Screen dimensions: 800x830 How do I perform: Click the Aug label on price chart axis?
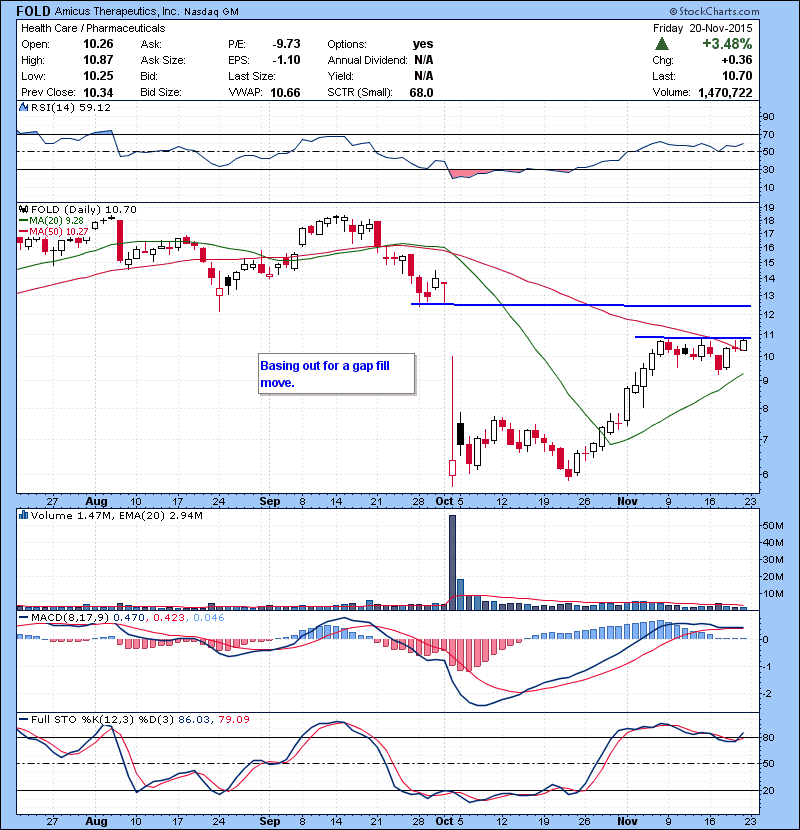coord(96,501)
